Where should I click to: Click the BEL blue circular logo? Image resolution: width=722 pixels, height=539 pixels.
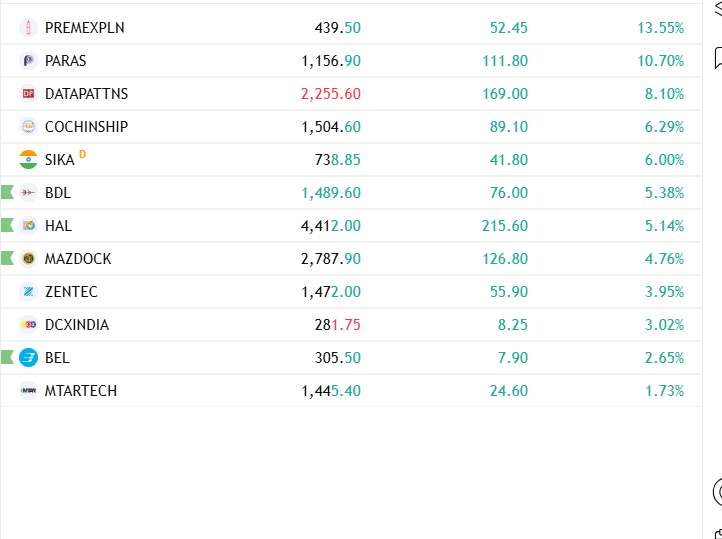coord(28,358)
